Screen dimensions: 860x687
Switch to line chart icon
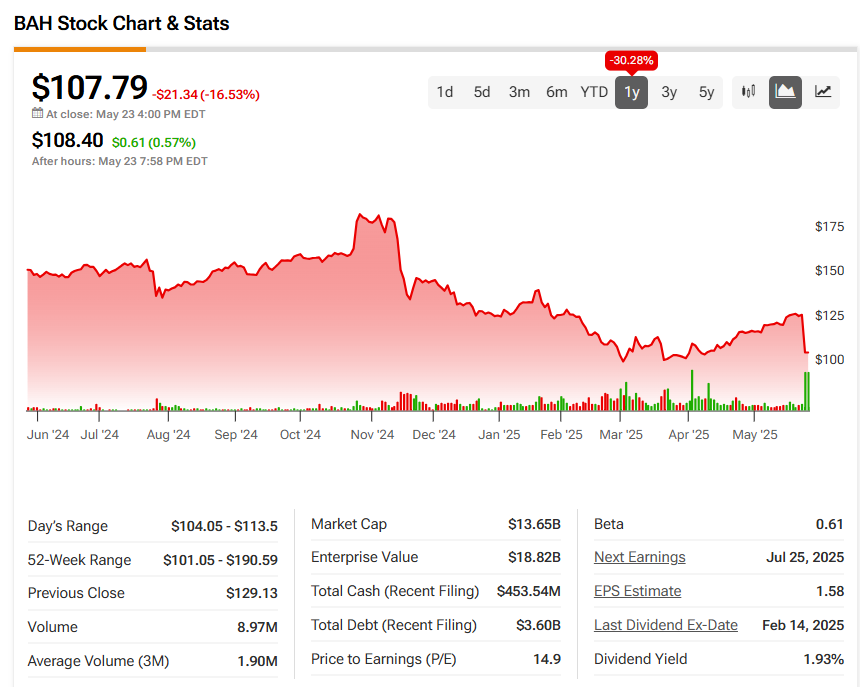pos(823,92)
